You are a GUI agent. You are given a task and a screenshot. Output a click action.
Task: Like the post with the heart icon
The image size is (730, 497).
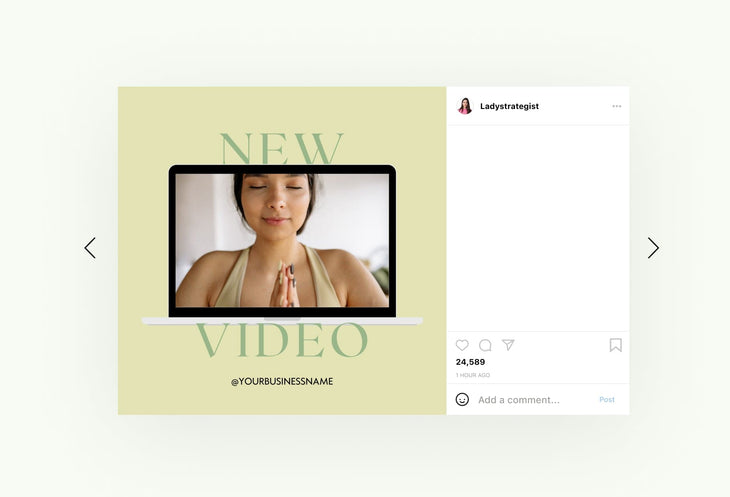tap(462, 345)
